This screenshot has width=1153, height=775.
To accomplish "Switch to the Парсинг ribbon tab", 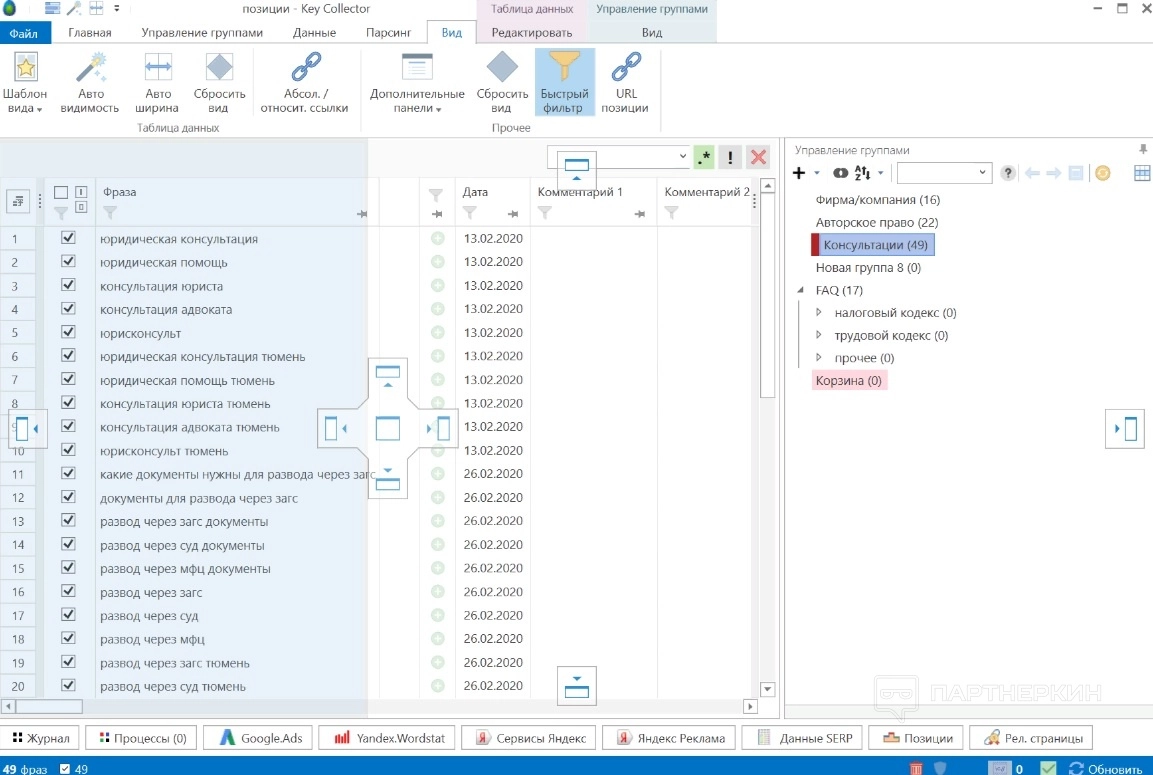I will pyautogui.click(x=388, y=32).
